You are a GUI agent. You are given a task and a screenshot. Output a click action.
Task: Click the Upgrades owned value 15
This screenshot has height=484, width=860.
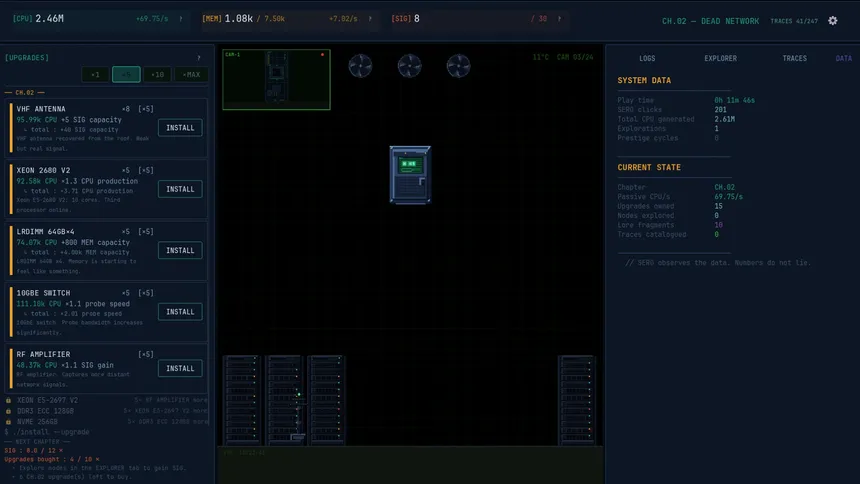pyautogui.click(x=718, y=206)
